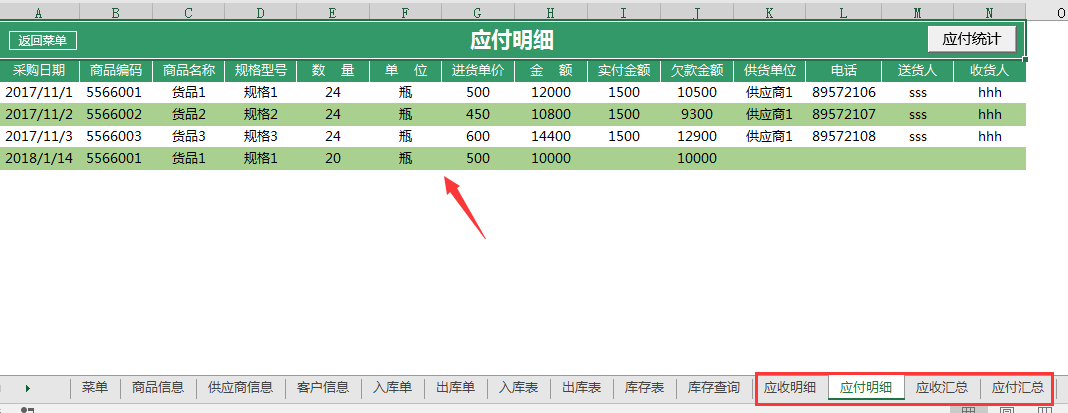Screen dimensions: 1068x413
Task: Click the 收货人 header cell
Action: pyautogui.click(x=989, y=70)
